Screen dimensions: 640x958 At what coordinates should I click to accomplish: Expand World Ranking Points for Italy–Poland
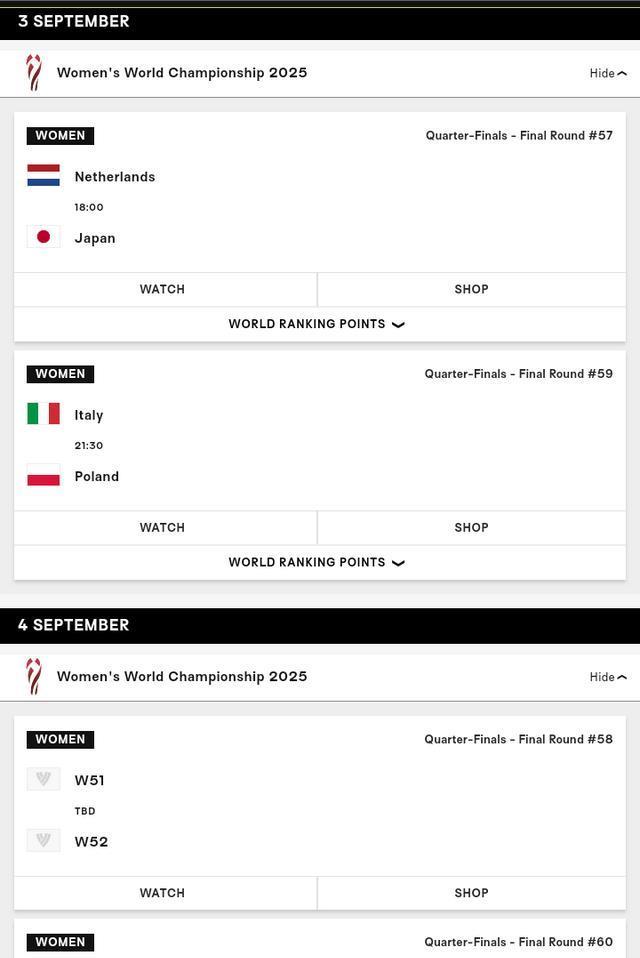pos(319,562)
